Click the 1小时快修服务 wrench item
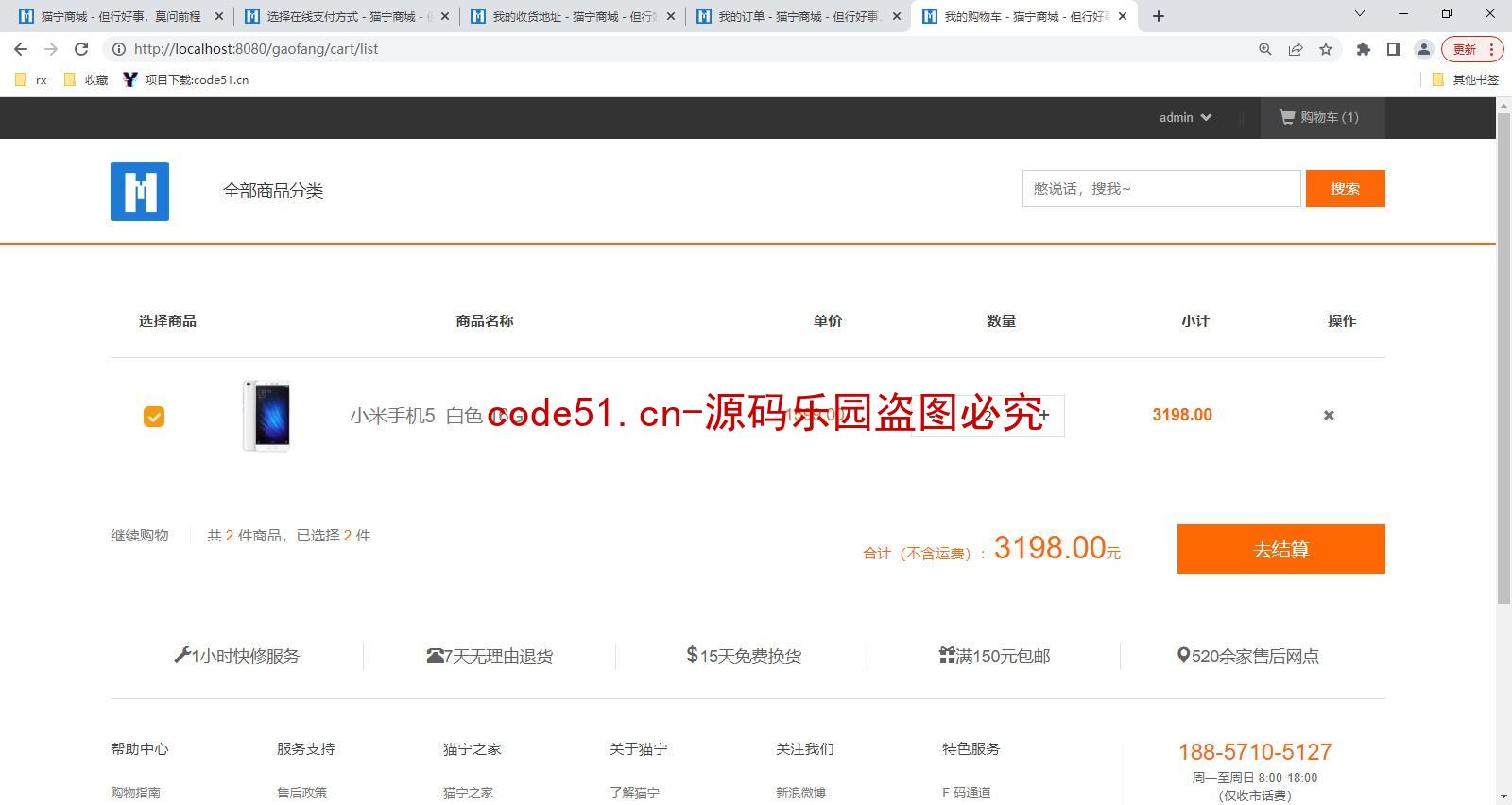The image size is (1512, 805). click(236, 656)
